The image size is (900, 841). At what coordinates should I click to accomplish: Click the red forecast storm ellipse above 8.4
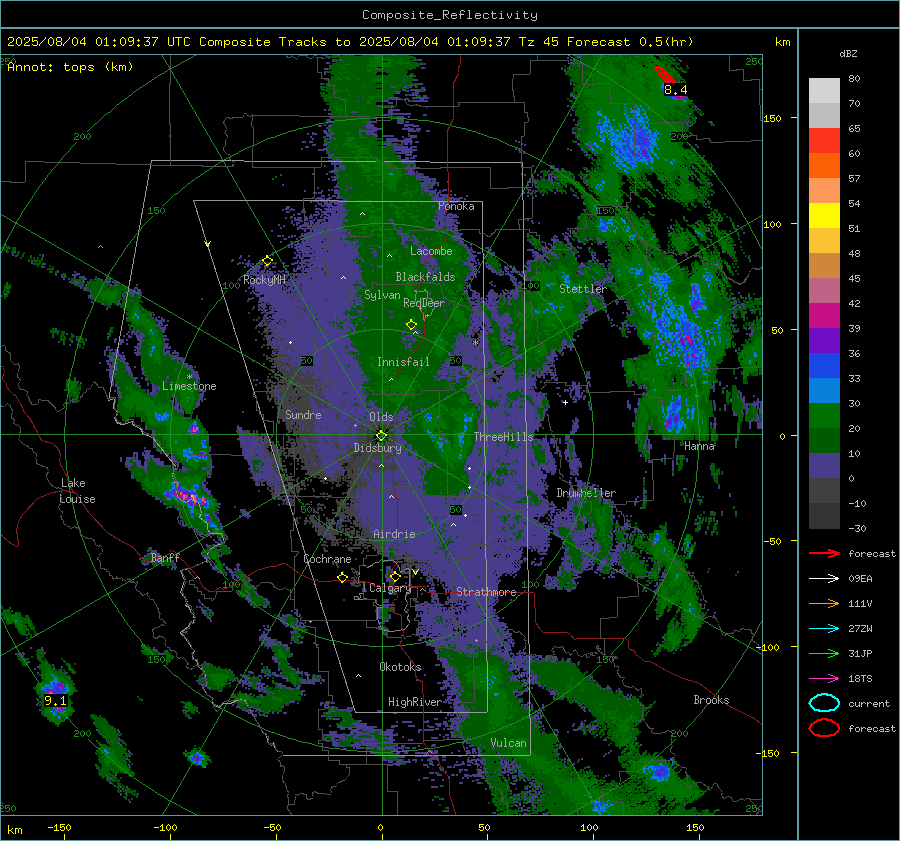click(x=665, y=75)
